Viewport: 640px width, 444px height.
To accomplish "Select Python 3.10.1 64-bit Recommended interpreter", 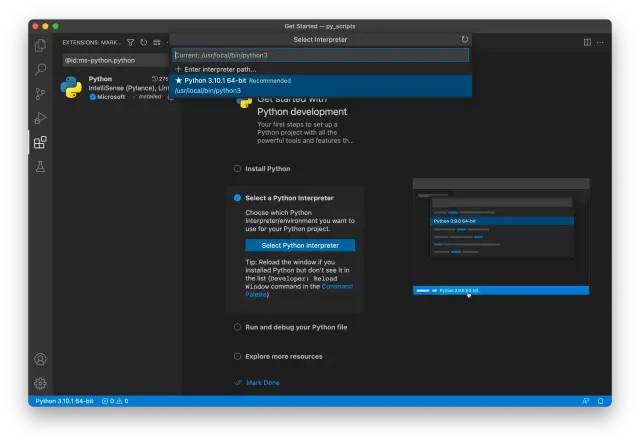I will (321, 86).
